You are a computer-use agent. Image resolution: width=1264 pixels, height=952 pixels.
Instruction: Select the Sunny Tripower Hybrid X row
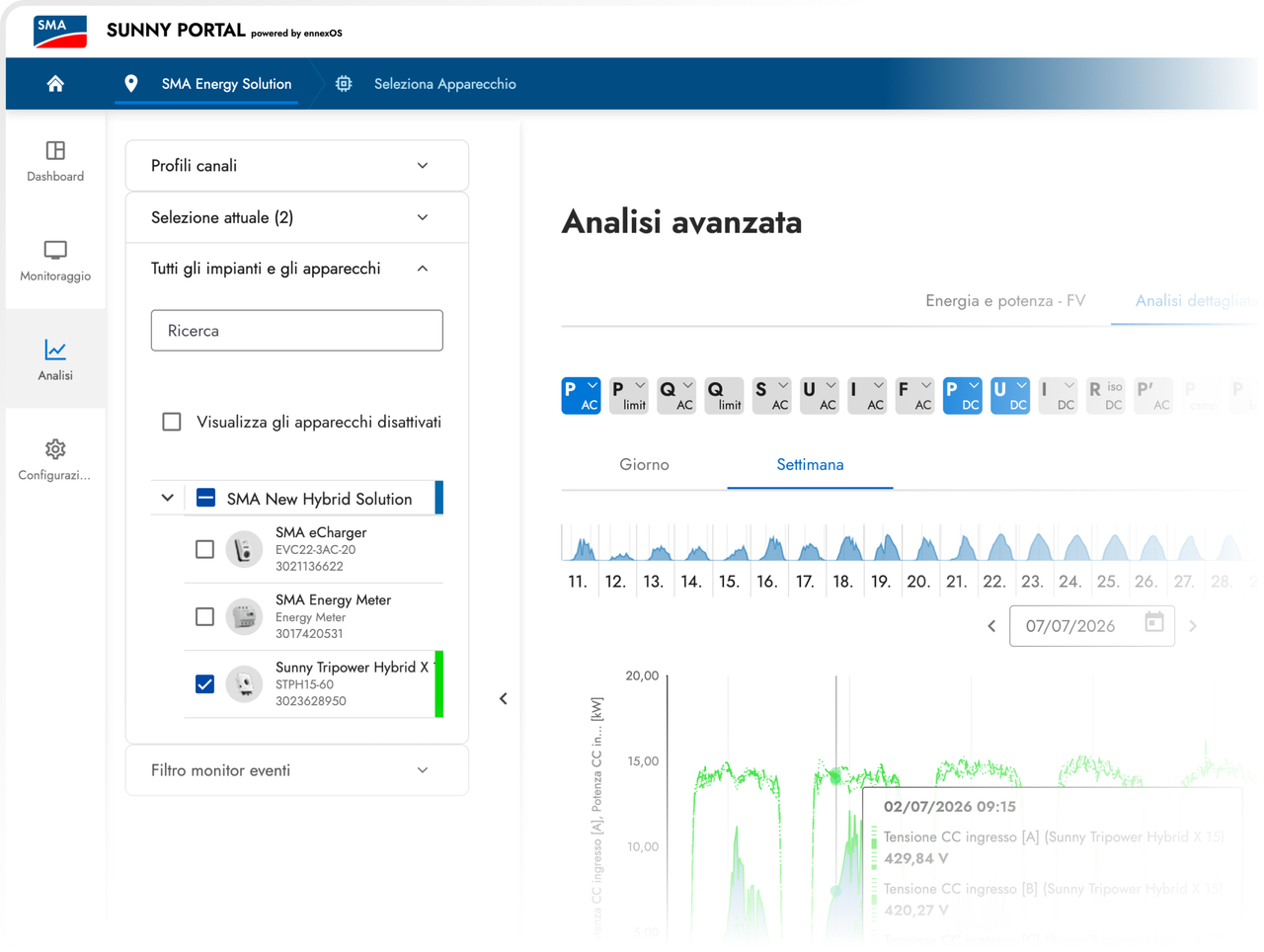[x=314, y=683]
